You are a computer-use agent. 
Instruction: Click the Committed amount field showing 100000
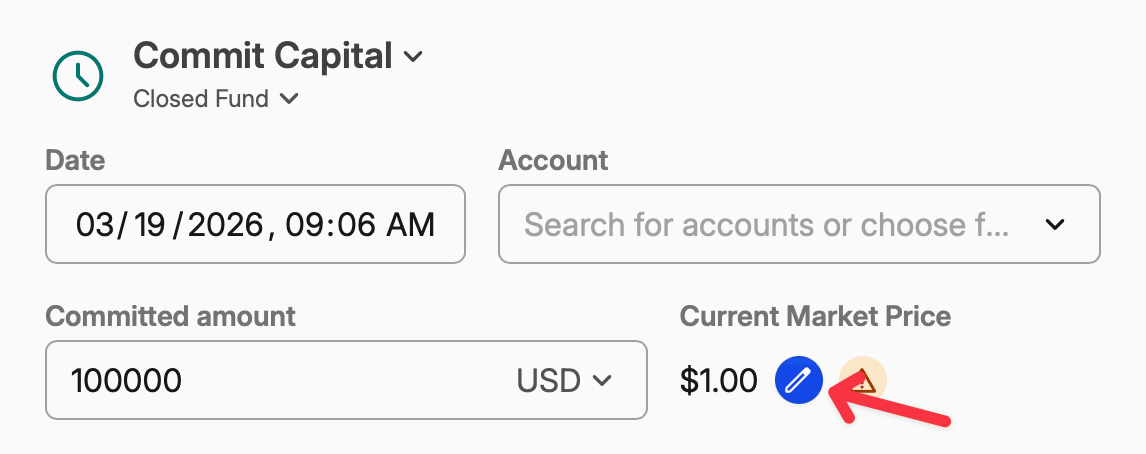(280, 380)
